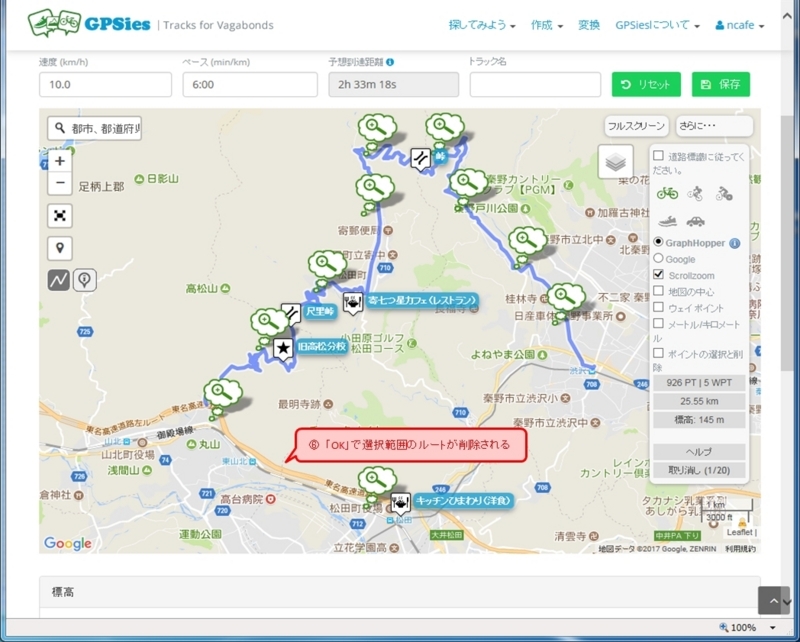Click the info icon next to 予想到達距離
800x642 pixels.
coord(390,62)
